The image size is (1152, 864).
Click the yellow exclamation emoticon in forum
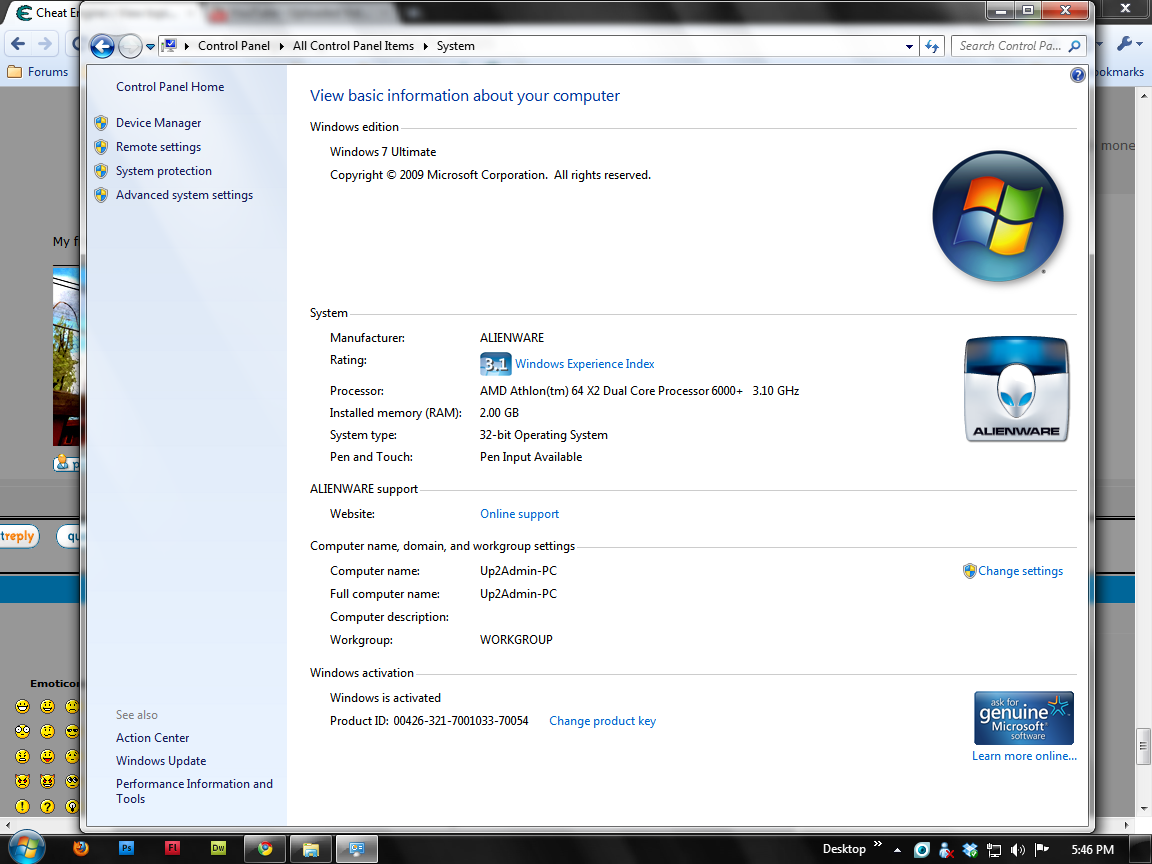(23, 806)
